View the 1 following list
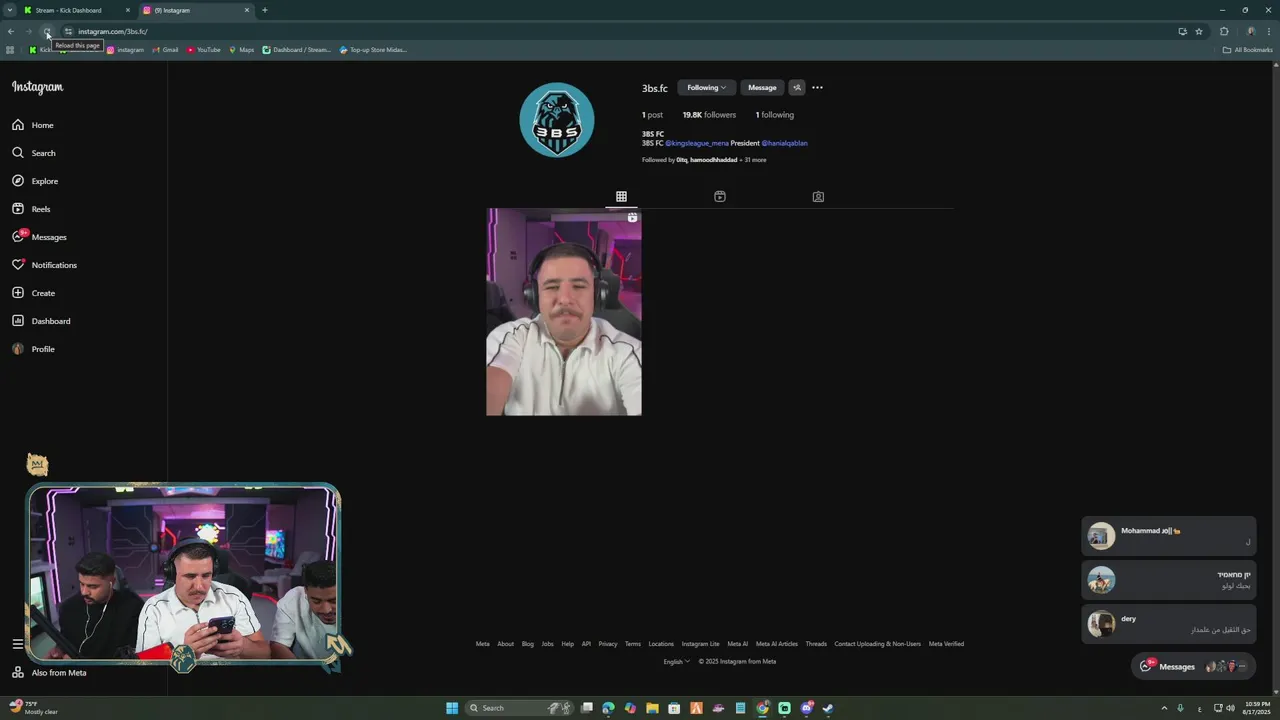Image resolution: width=1280 pixels, height=720 pixels. pyautogui.click(x=775, y=115)
